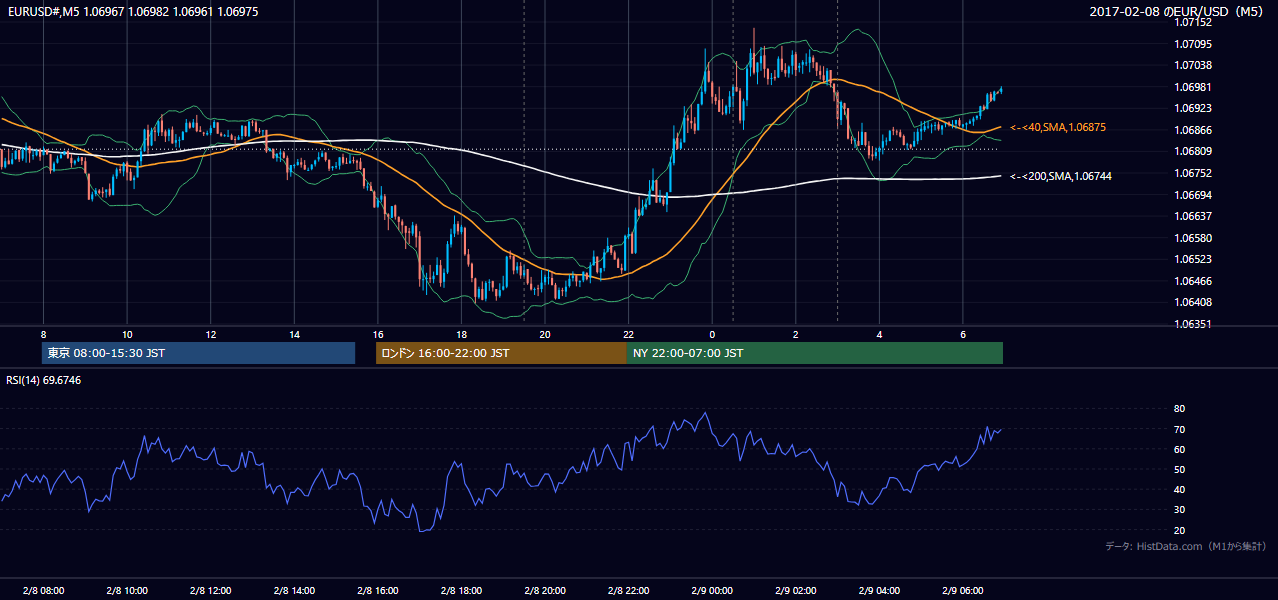The width and height of the screenshot is (1278, 600).
Task: Click price axis value 1.06694
Action: (x=1194, y=195)
